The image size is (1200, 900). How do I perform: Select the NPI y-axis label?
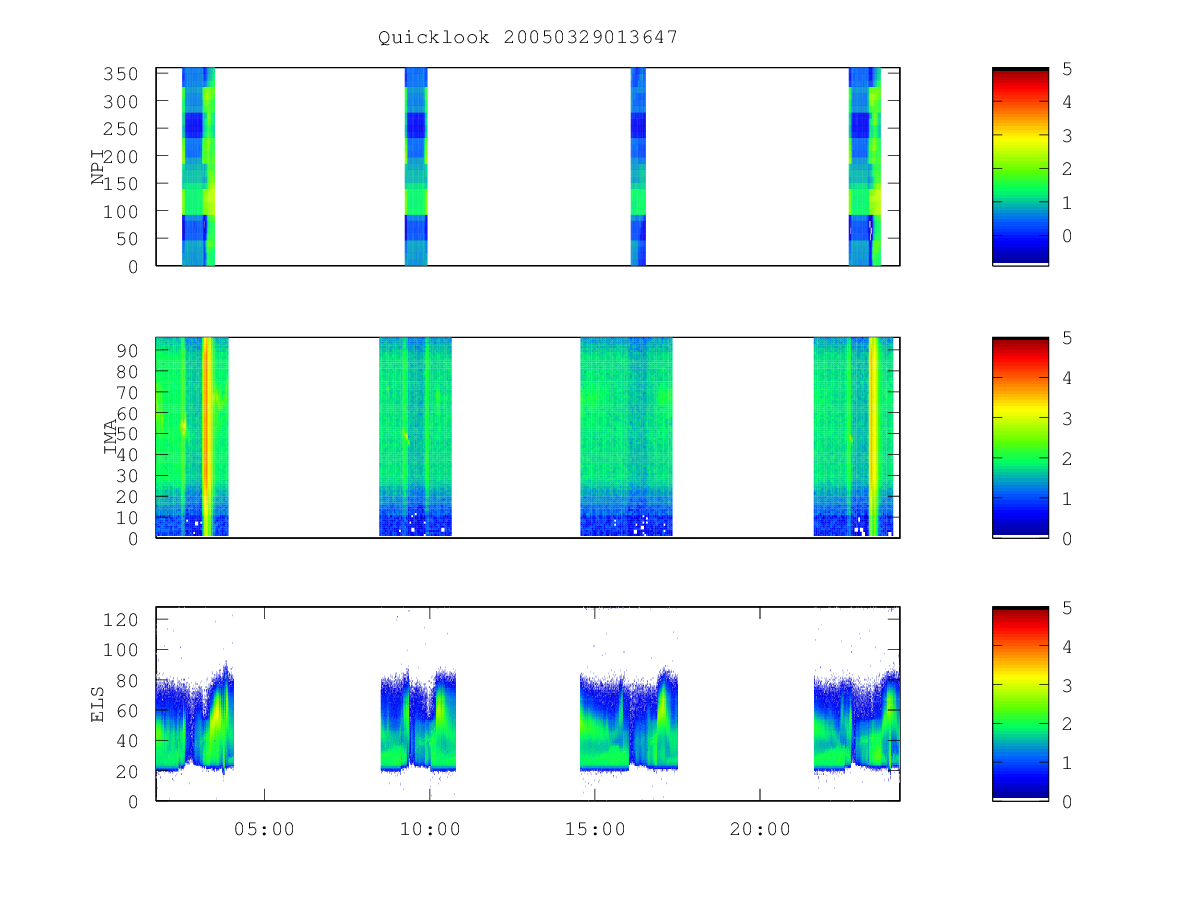pos(98,167)
